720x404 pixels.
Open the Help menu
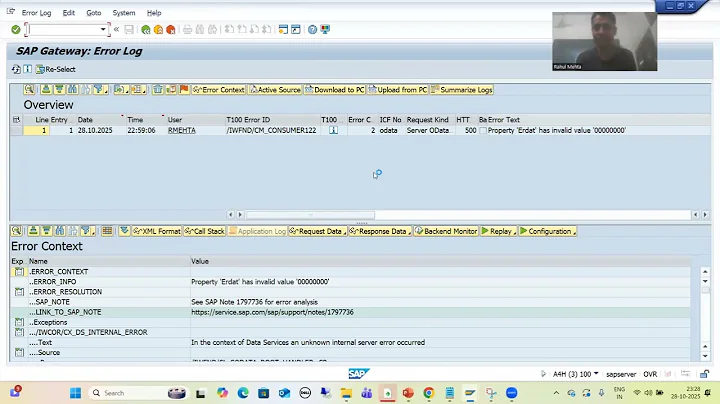(x=154, y=13)
